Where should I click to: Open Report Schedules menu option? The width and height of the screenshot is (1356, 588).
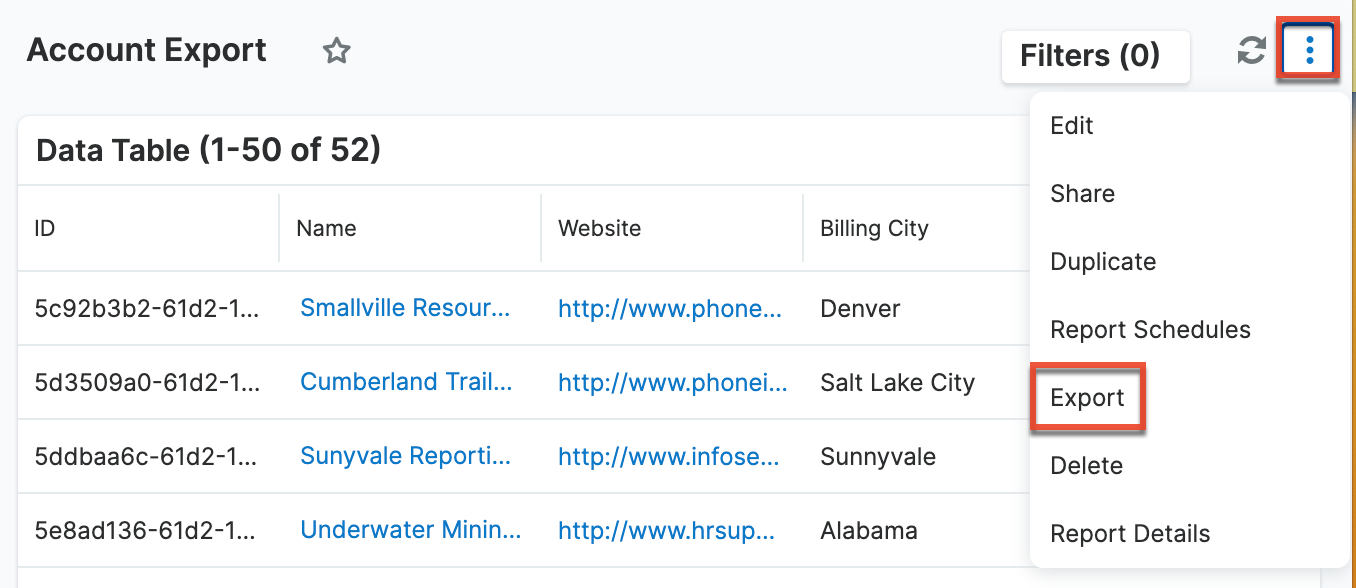click(x=1150, y=330)
